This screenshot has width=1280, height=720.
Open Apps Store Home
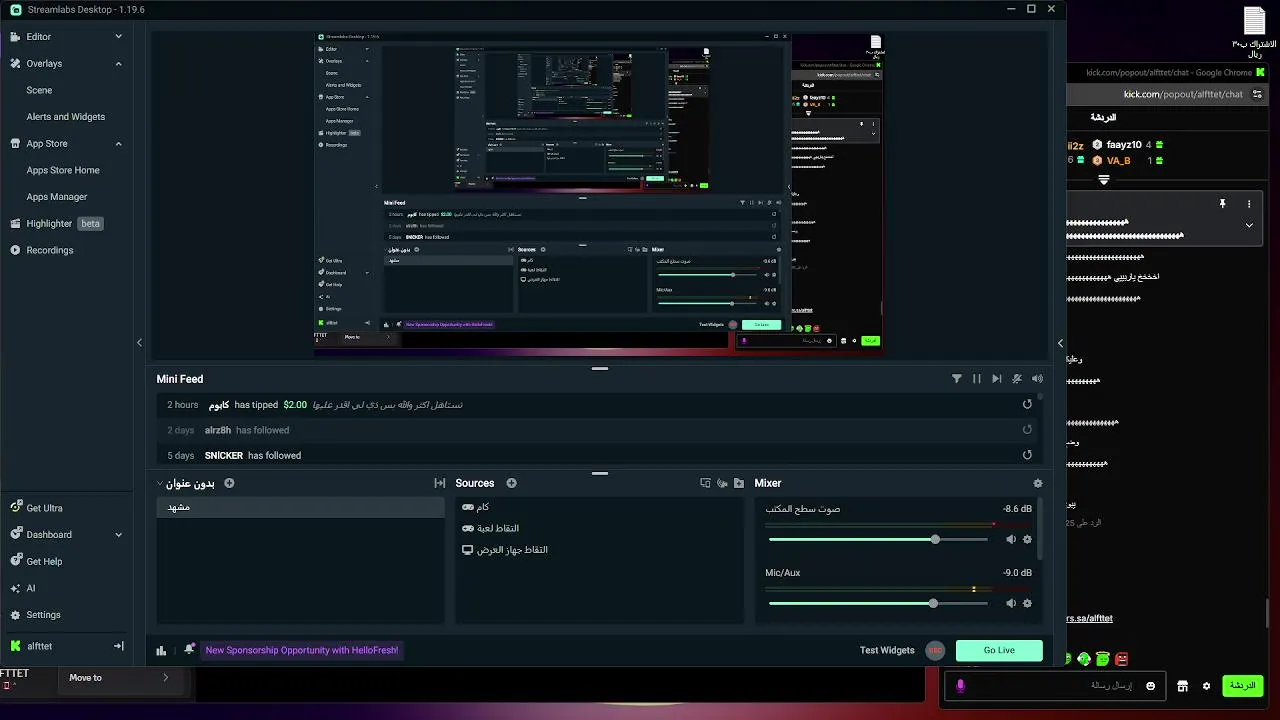[63, 170]
